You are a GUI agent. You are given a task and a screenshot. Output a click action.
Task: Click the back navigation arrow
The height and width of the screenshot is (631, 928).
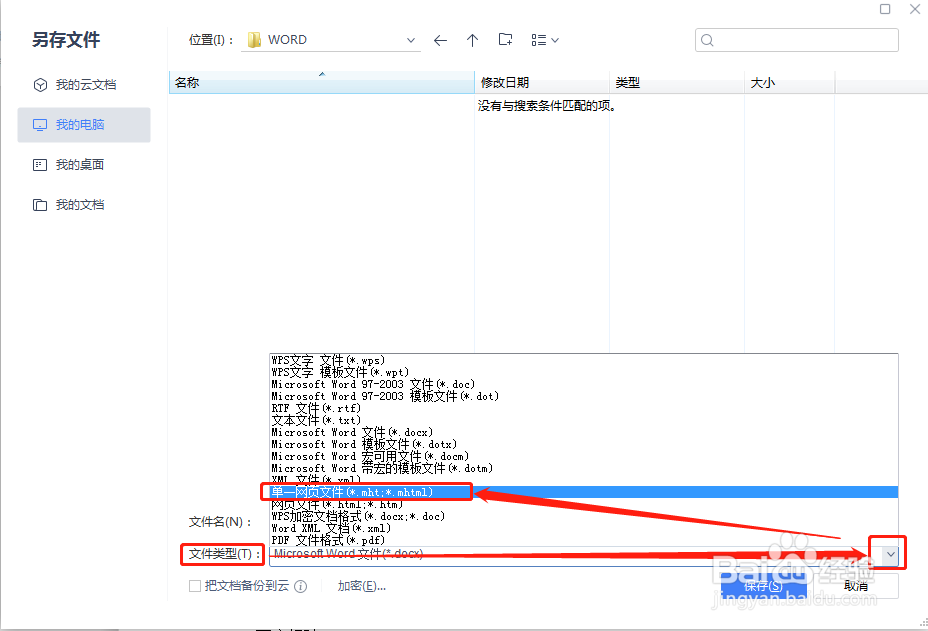pyautogui.click(x=440, y=39)
